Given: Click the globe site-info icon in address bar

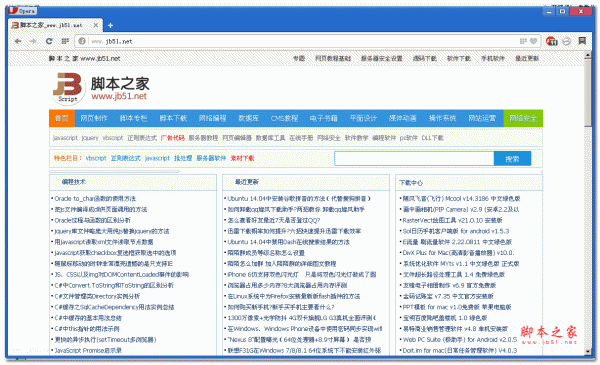Looking at the screenshot, I should [x=82, y=41].
